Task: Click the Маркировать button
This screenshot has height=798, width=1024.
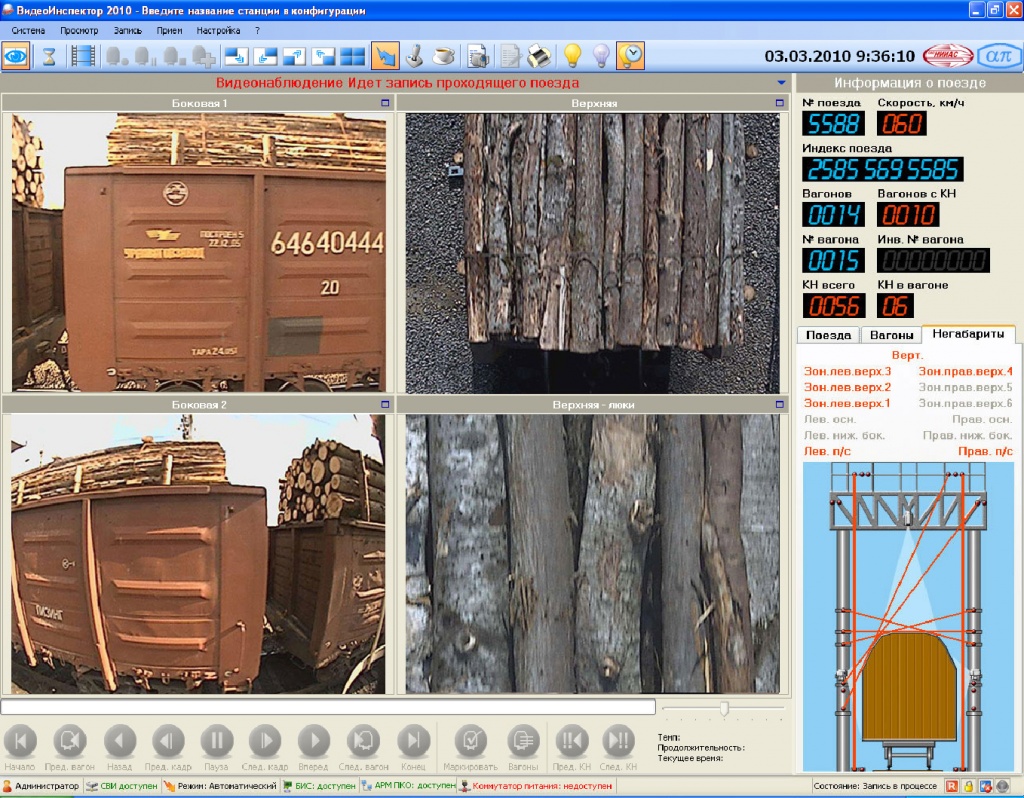Action: [x=471, y=742]
